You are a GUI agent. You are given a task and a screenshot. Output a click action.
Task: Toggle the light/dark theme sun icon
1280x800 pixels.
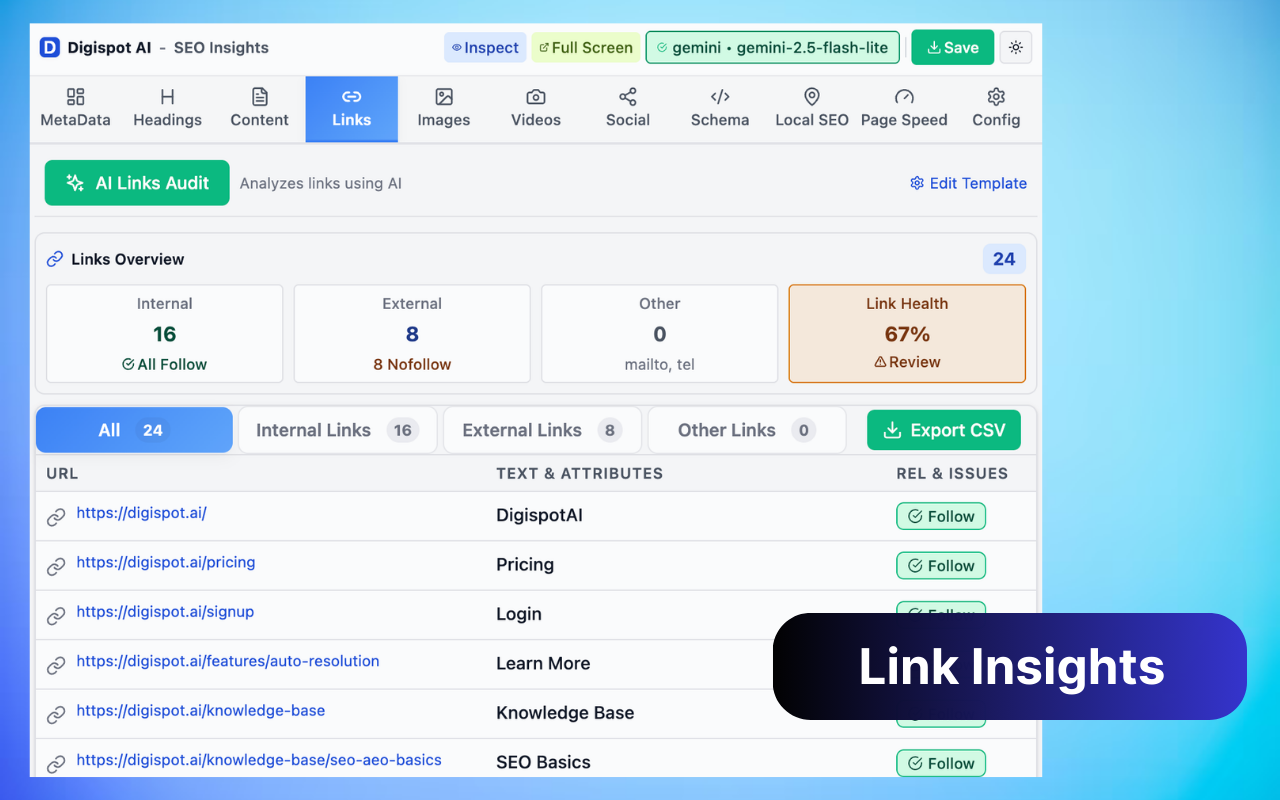1016,47
